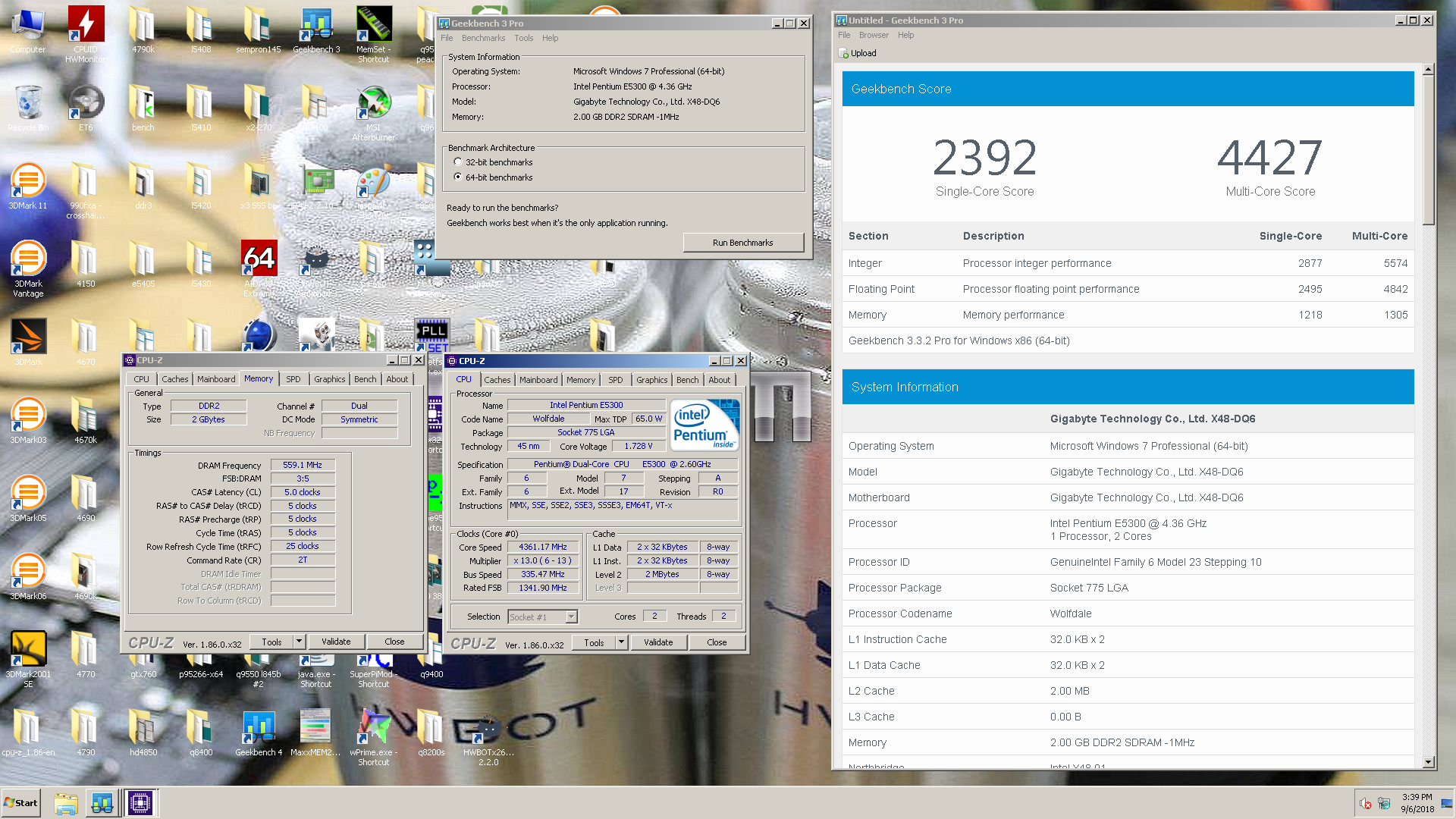Viewport: 1456px width, 819px height.
Task: Open Benchmarks menu in Geekbench 3 Pro
Action: click(x=483, y=38)
